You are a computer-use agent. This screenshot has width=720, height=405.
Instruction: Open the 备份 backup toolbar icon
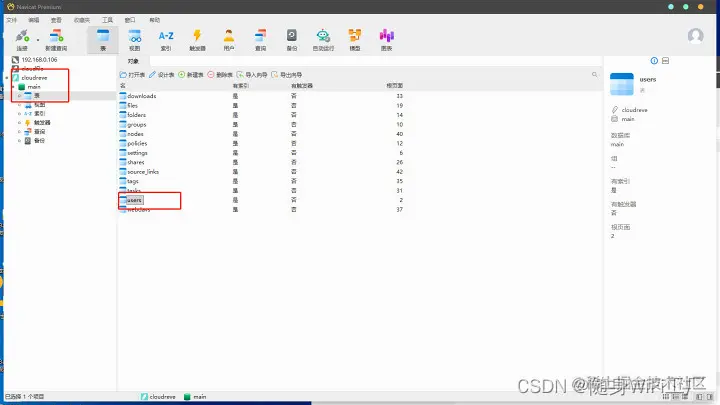click(x=292, y=40)
